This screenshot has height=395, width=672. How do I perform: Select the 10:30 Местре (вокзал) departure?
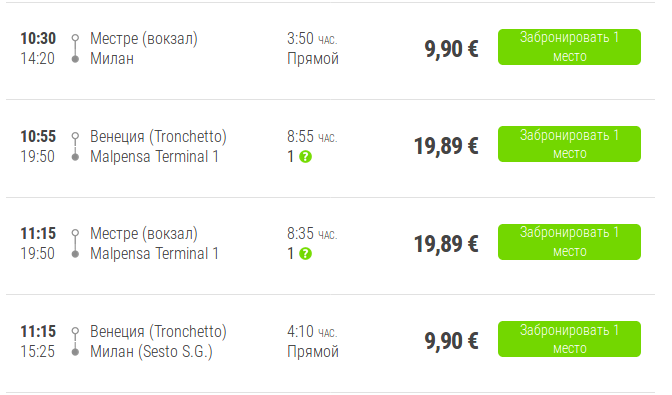point(144,39)
